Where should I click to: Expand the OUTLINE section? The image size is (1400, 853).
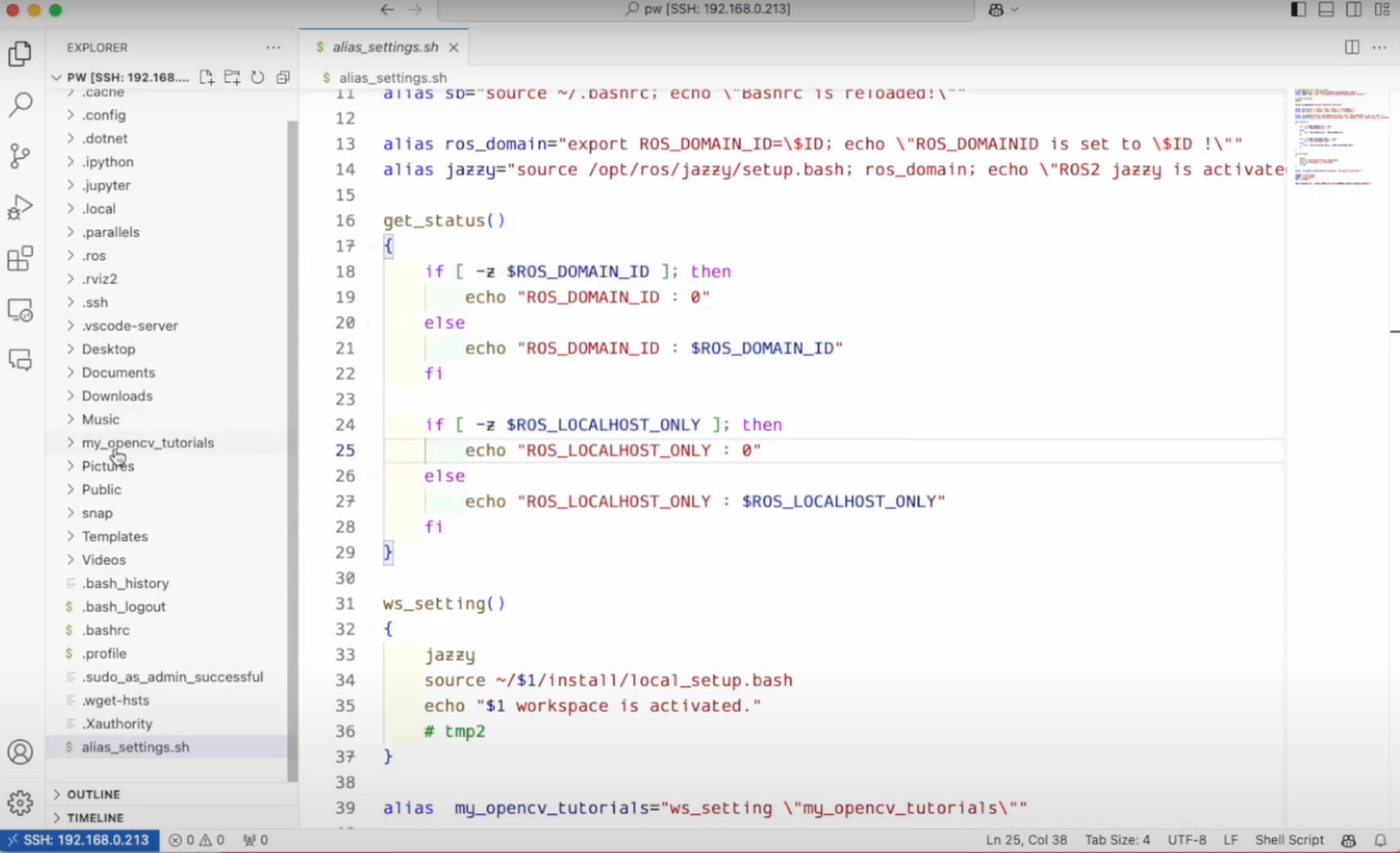click(93, 794)
